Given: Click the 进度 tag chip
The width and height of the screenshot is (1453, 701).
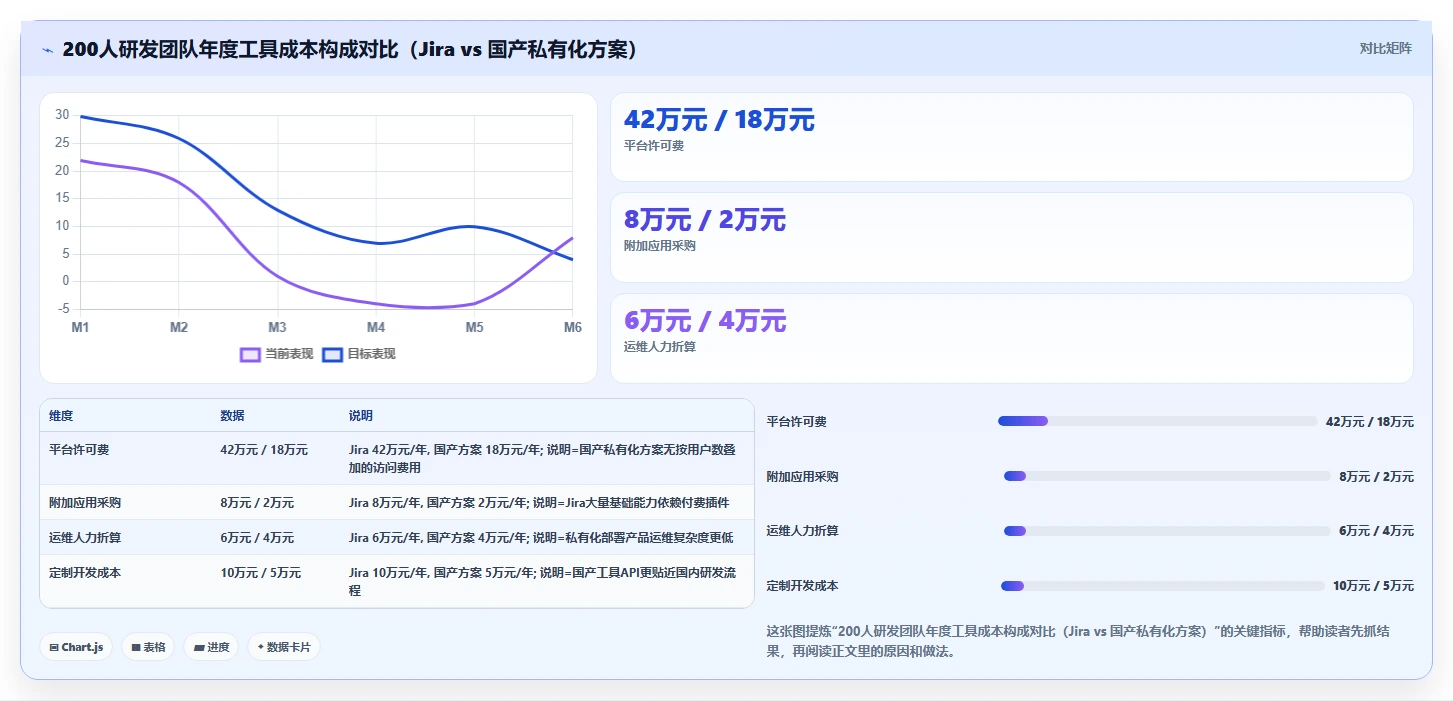Looking at the screenshot, I should (211, 647).
